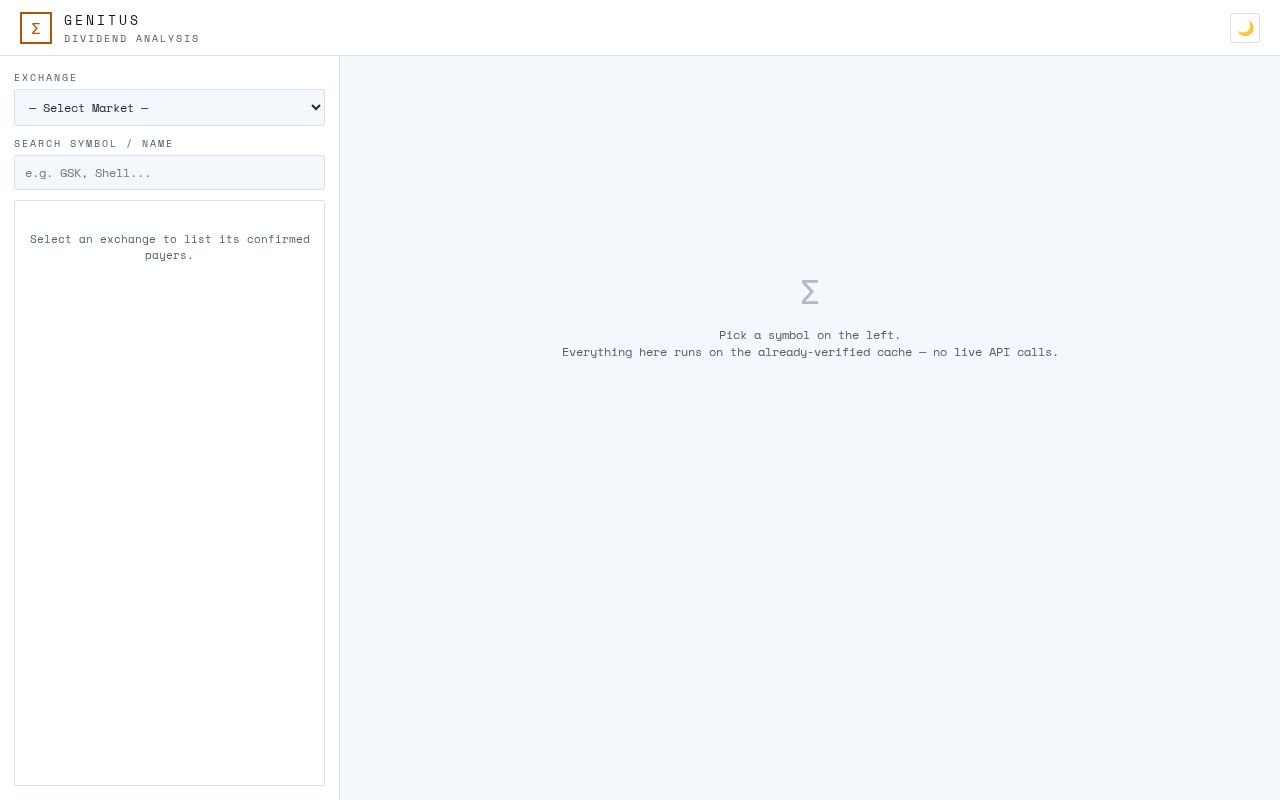Click the SEARCH SYMBOL / NAME label
This screenshot has height=800, width=1280.
click(x=94, y=143)
